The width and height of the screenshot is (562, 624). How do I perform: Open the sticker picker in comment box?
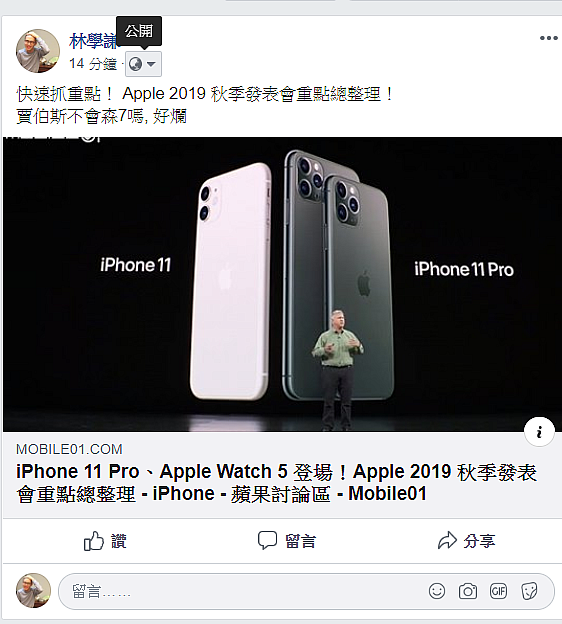point(529,591)
